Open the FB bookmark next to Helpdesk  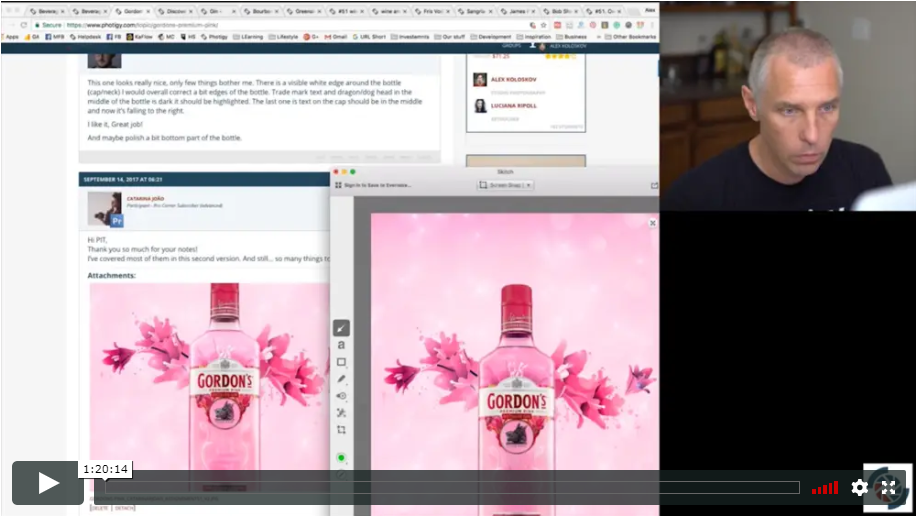114,37
